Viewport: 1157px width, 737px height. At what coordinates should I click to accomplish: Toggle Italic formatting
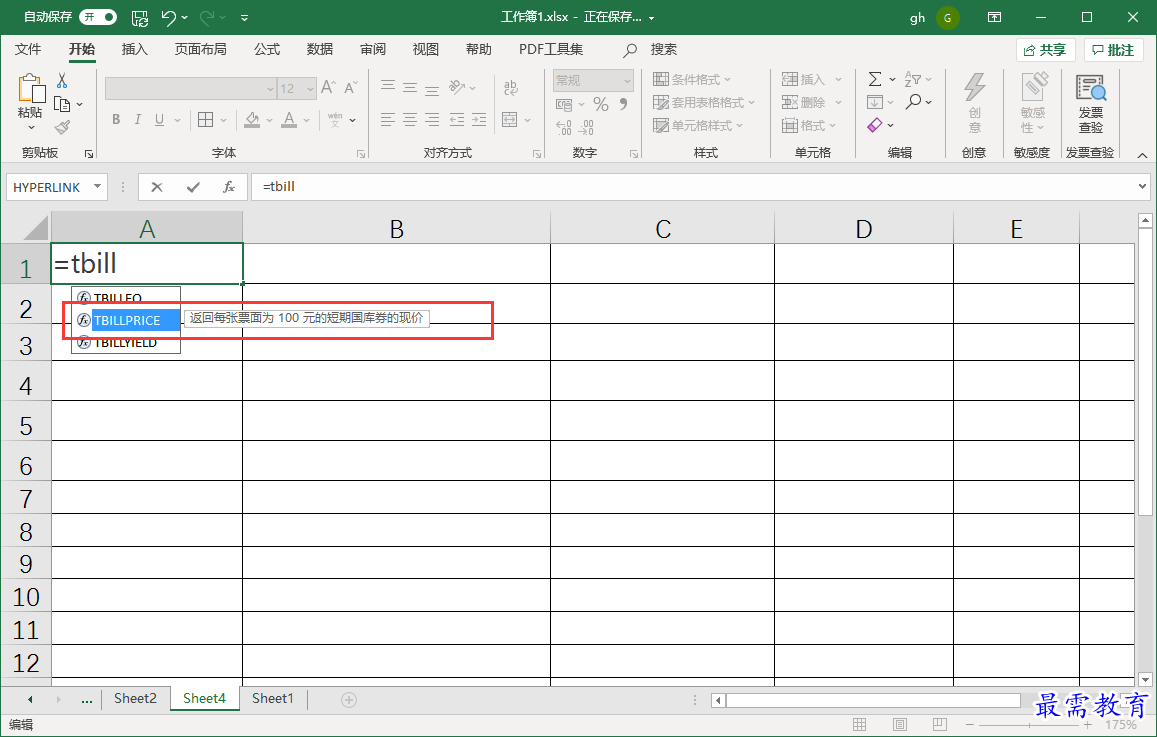click(137, 120)
